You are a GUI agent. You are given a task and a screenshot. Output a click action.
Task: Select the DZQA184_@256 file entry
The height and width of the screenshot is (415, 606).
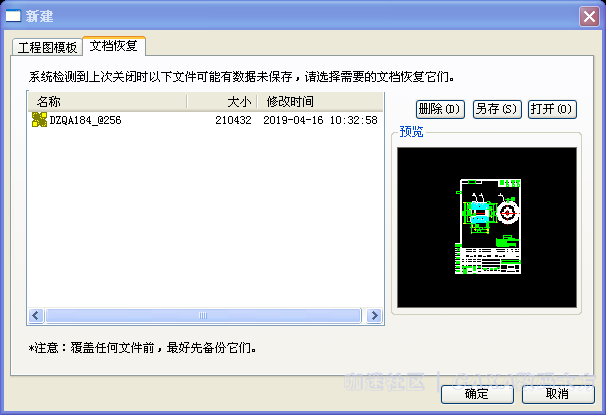(x=205, y=120)
